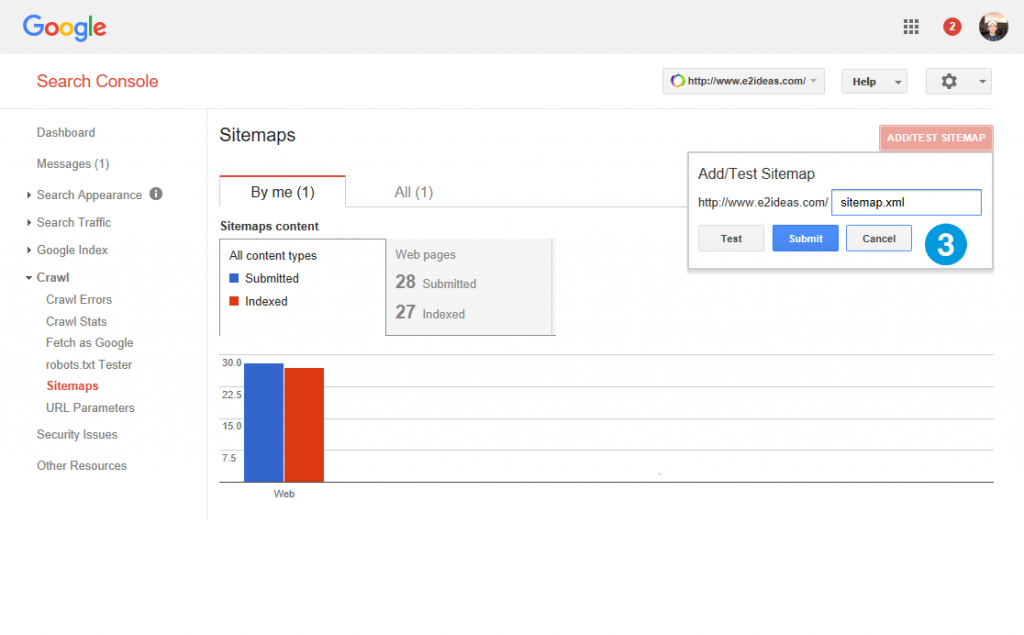Image resolution: width=1024 pixels, height=635 pixels.
Task: Open the red notifications badge showing 2
Action: coord(952,27)
